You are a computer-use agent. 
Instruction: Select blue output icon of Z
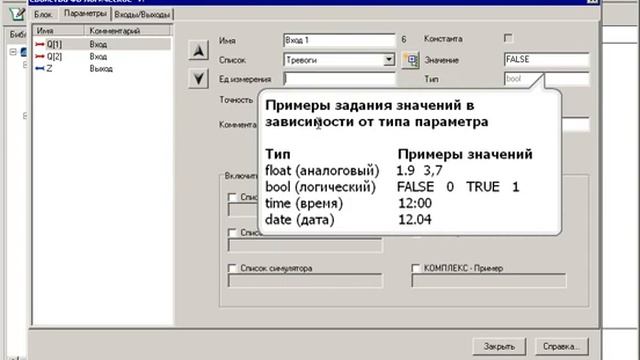click(40, 69)
